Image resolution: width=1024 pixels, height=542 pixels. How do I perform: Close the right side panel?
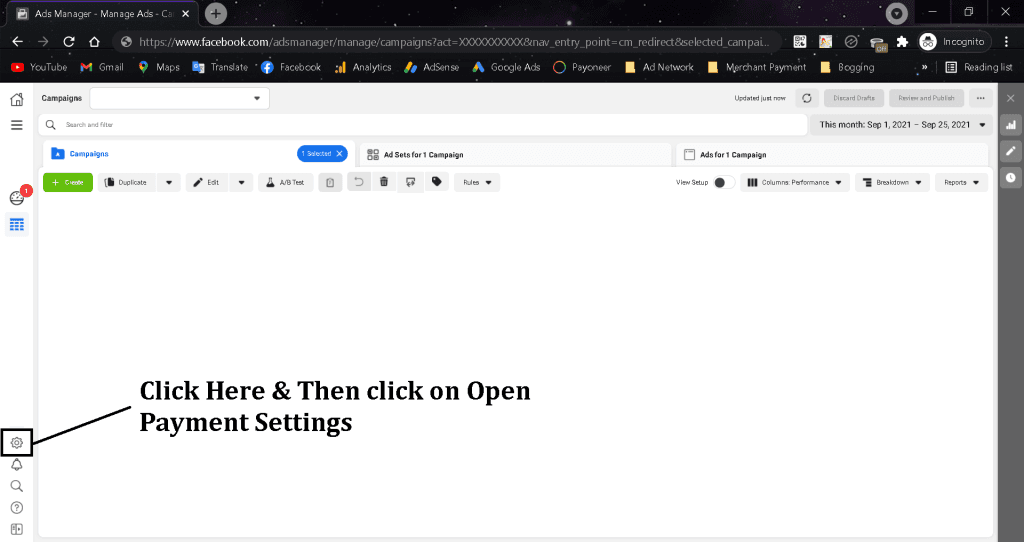tap(1010, 98)
